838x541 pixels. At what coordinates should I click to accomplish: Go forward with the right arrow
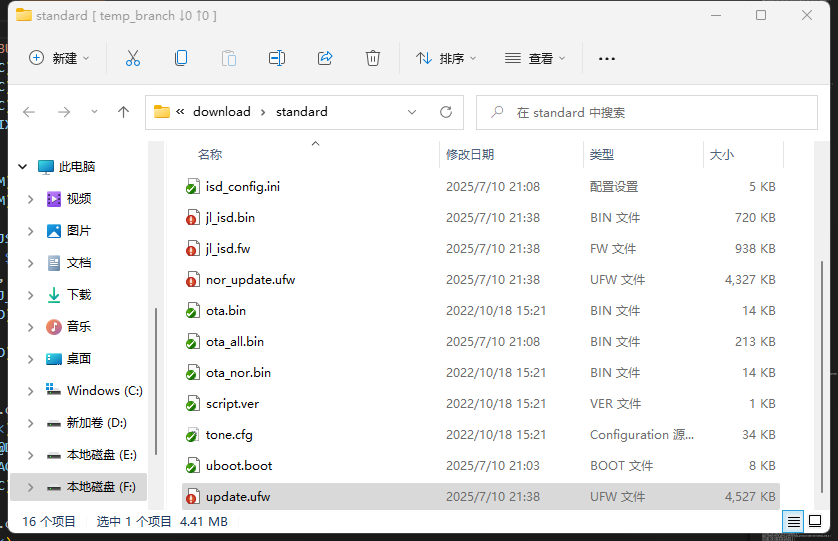64,112
